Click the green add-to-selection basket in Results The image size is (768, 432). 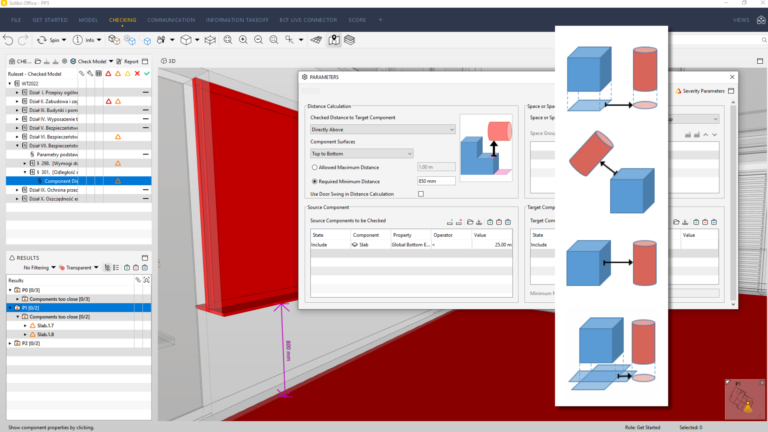pos(127,267)
